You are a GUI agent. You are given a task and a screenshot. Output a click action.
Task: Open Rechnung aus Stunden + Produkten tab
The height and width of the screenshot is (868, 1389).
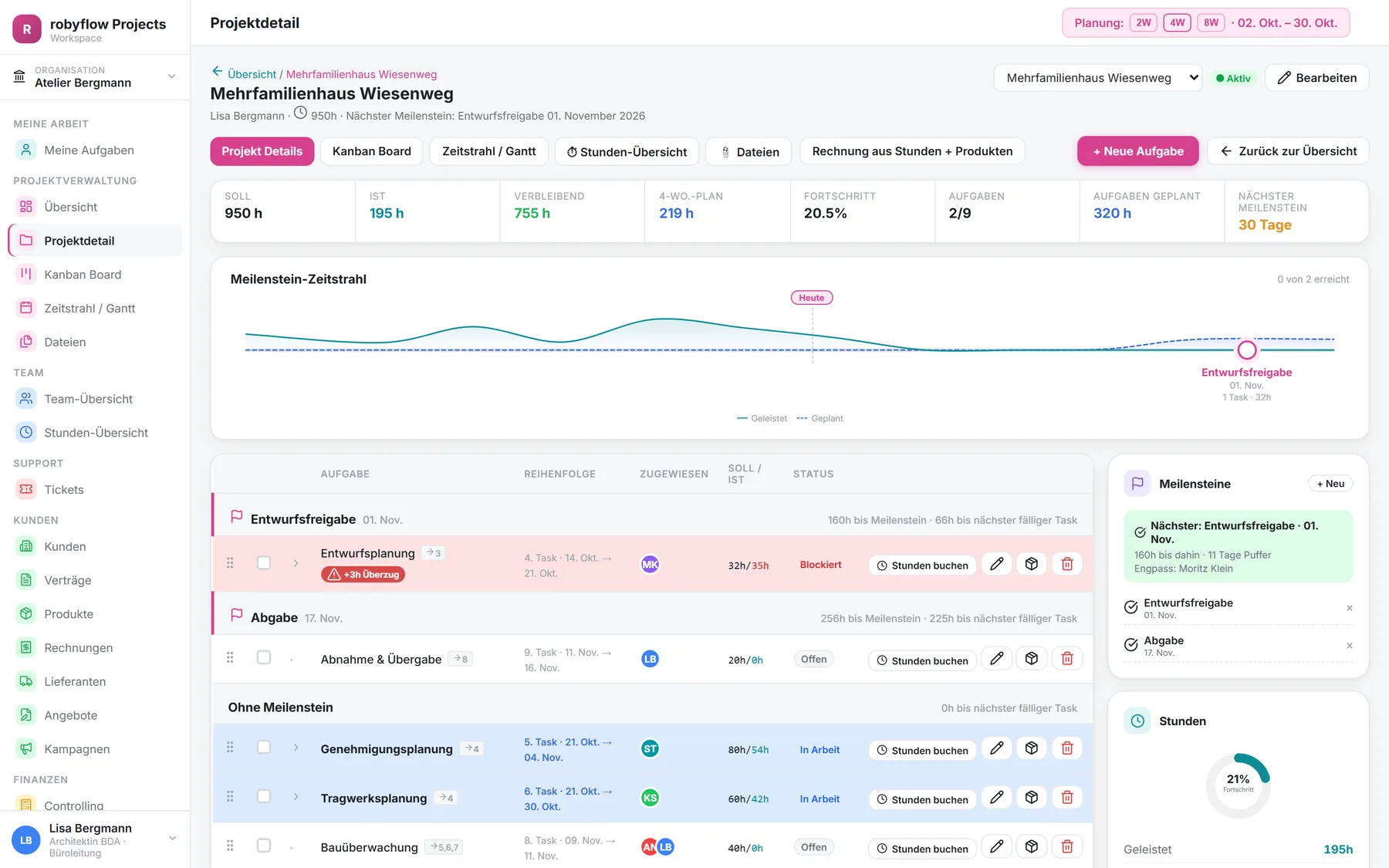912,151
